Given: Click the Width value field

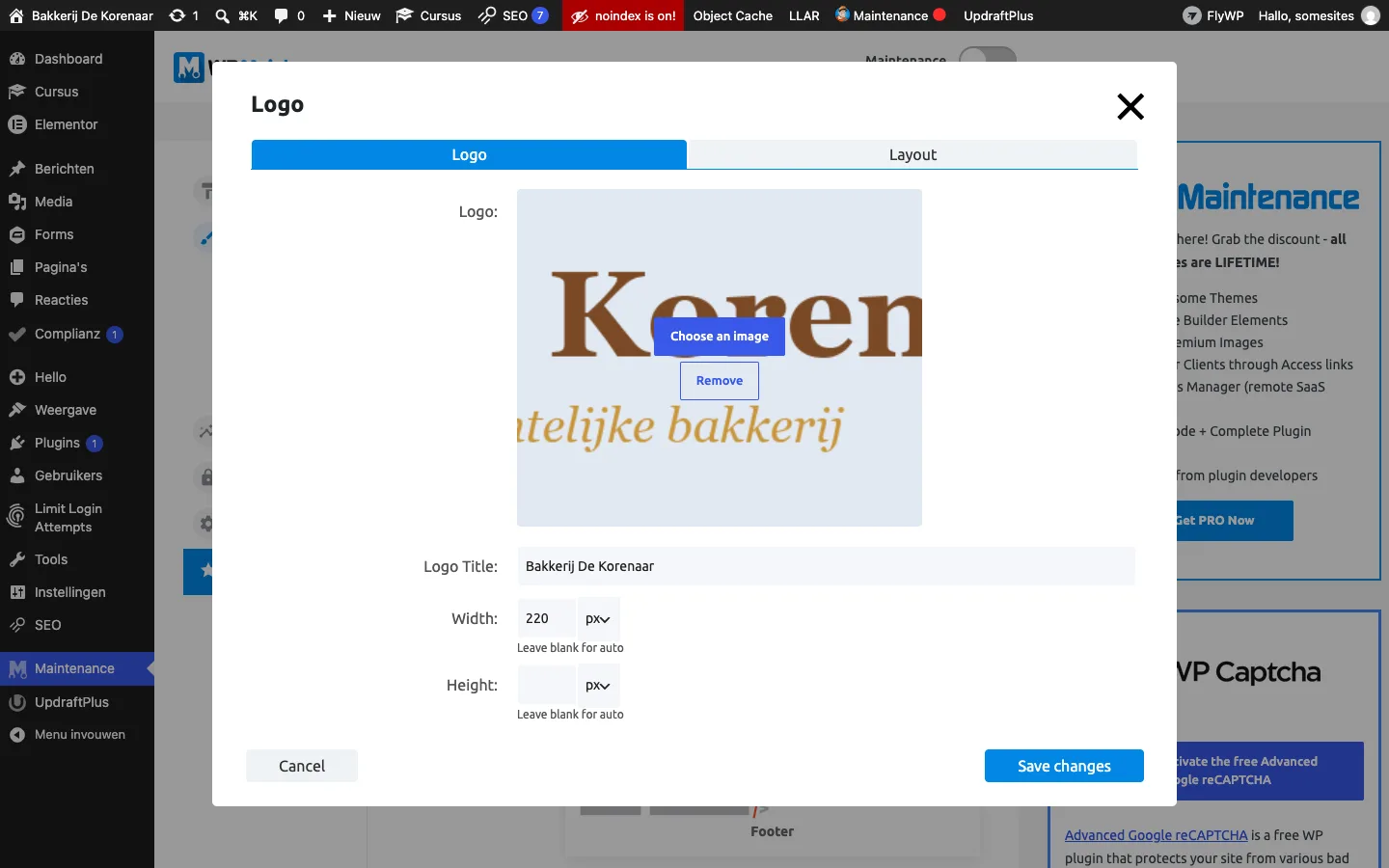Looking at the screenshot, I should tap(547, 618).
